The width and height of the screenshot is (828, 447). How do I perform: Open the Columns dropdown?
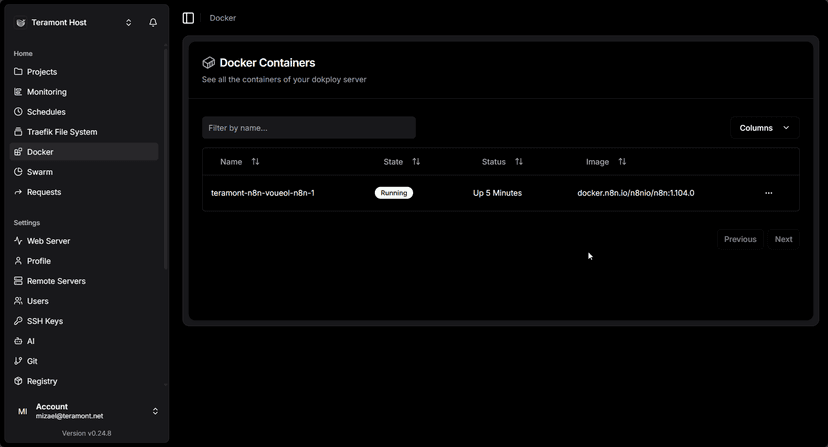point(765,128)
